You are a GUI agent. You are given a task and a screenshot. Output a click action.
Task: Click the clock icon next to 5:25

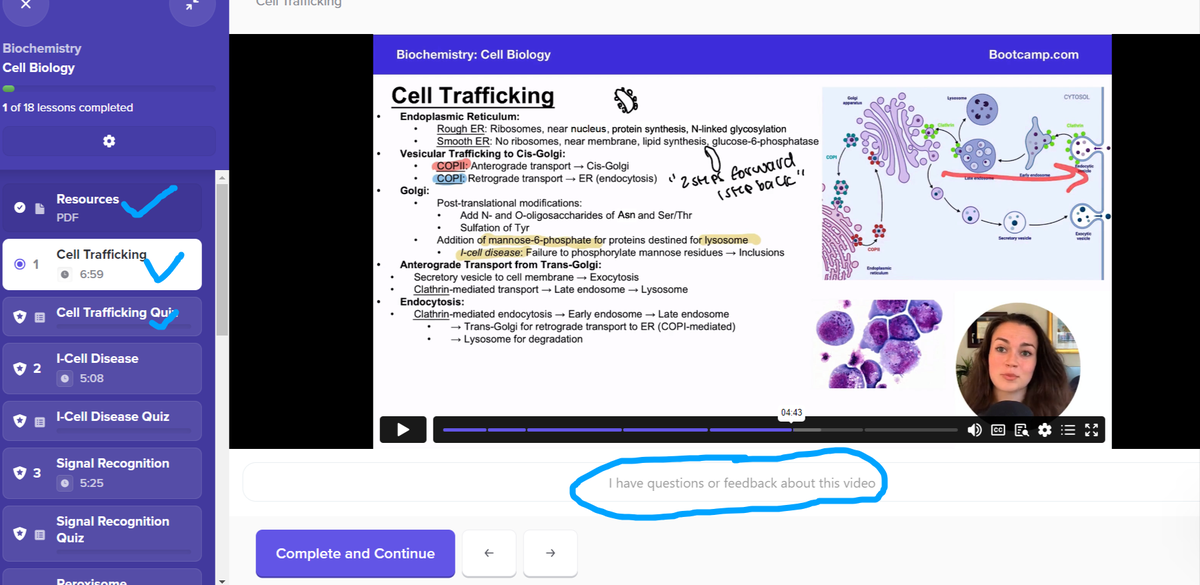coord(64,483)
